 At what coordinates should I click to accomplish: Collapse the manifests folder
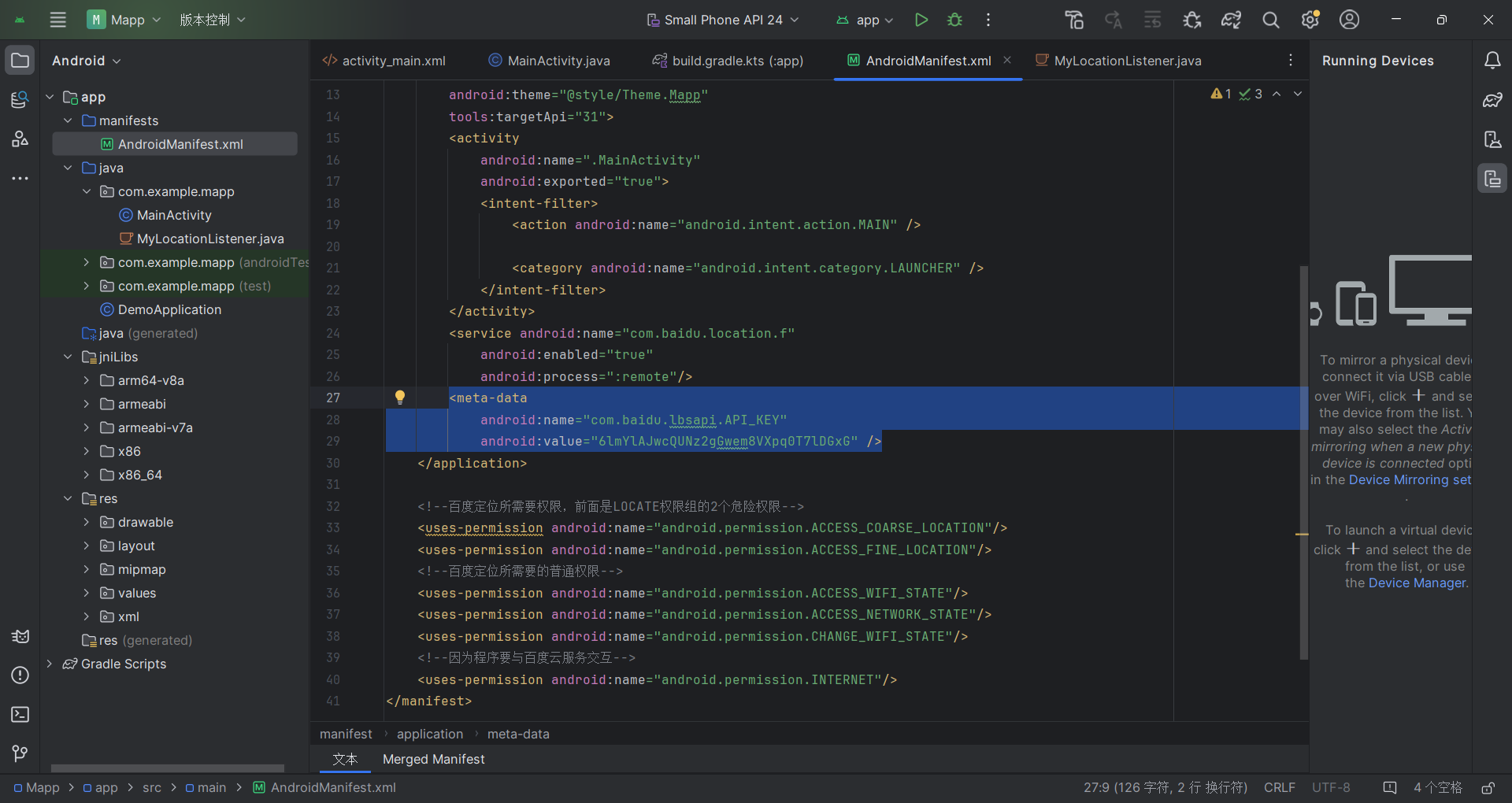68,120
